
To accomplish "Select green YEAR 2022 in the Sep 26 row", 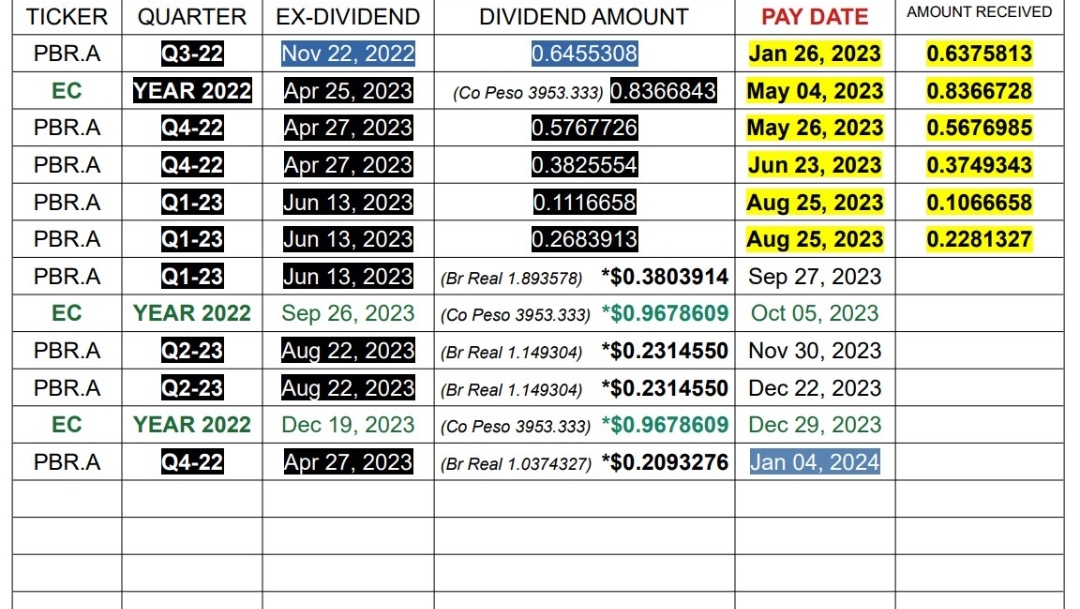I will (192, 313).
